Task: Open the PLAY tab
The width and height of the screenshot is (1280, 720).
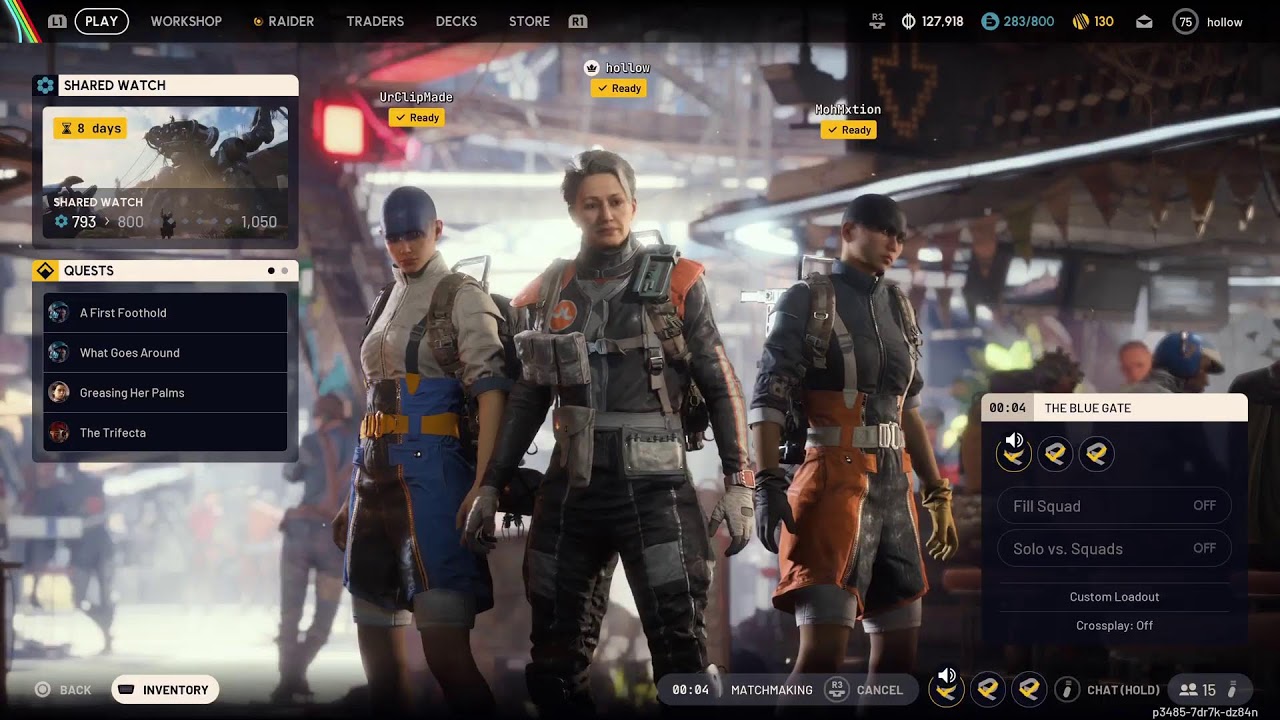Action: (x=101, y=21)
